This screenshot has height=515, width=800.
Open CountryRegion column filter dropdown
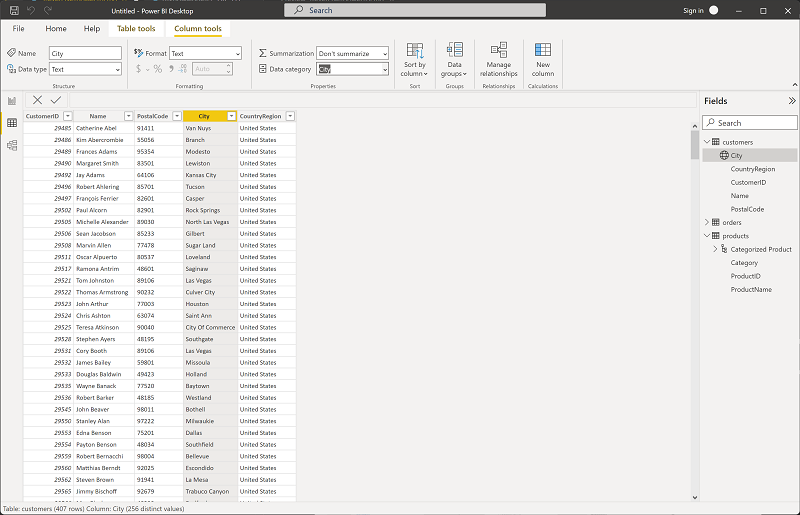click(x=290, y=116)
